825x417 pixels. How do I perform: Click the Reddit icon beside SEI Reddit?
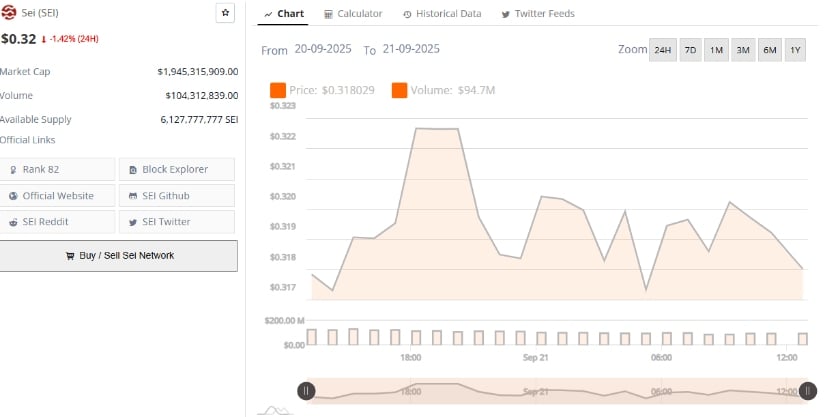click(x=13, y=222)
